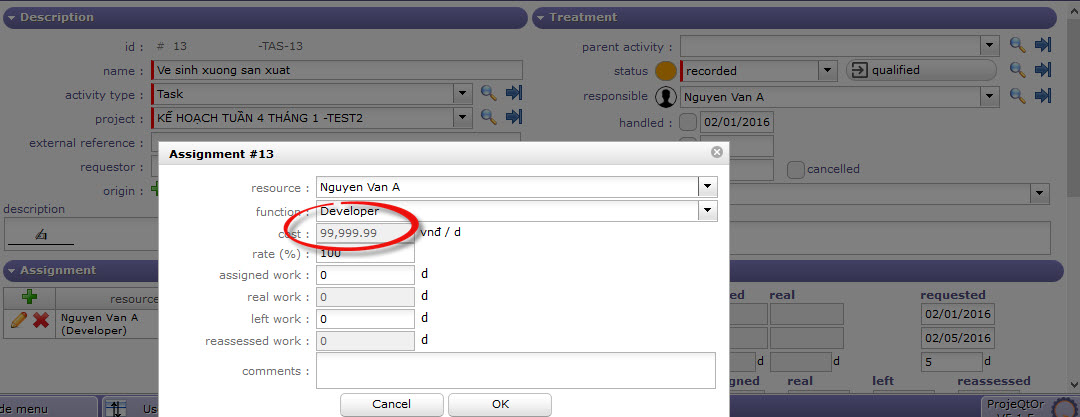Click the switch-mode arrows icon in bottom bar
The image size is (1080, 417).
click(118, 407)
